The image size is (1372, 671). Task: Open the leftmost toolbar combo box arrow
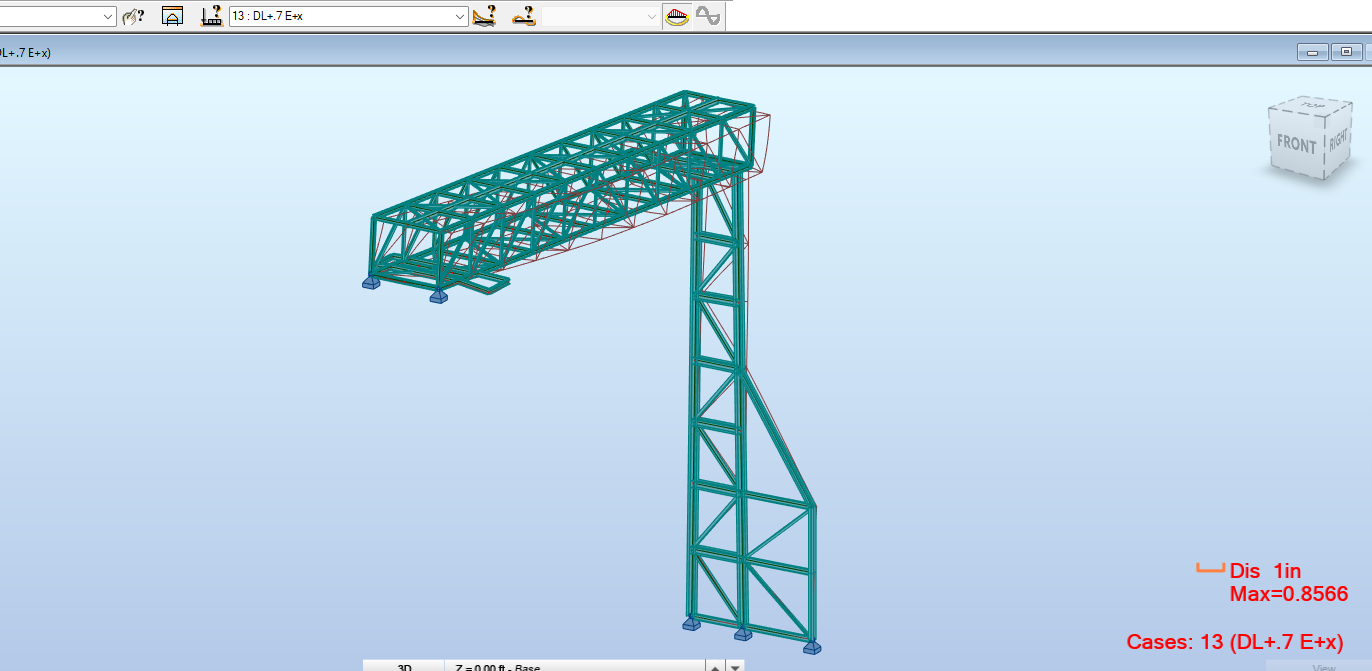pos(108,16)
